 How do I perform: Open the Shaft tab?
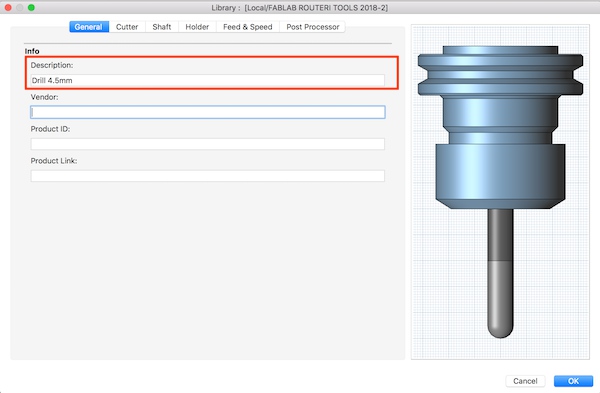tap(162, 27)
